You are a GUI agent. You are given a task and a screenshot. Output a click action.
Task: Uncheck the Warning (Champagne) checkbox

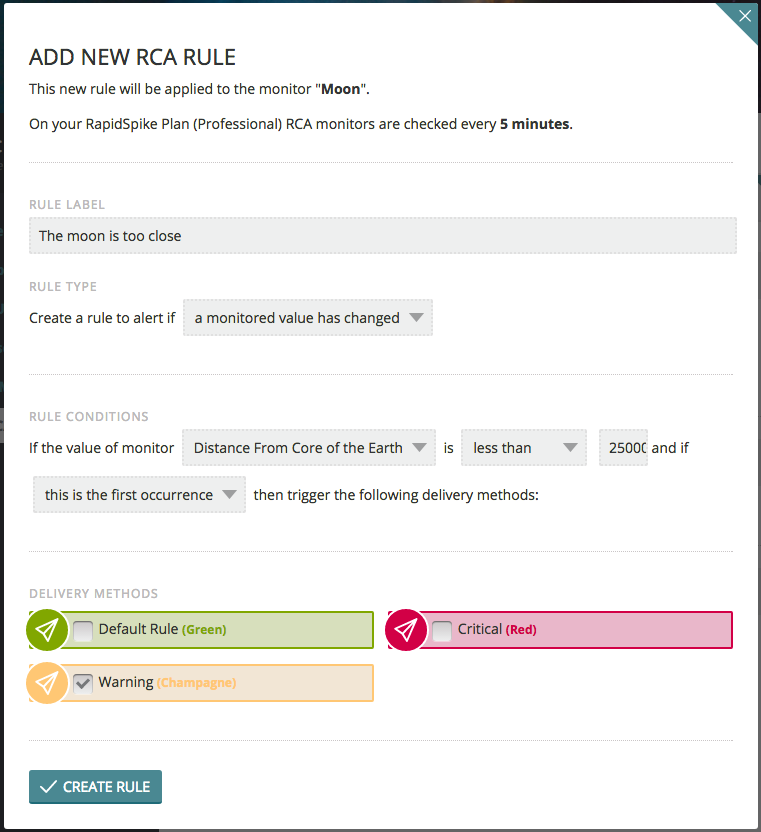tap(83, 684)
